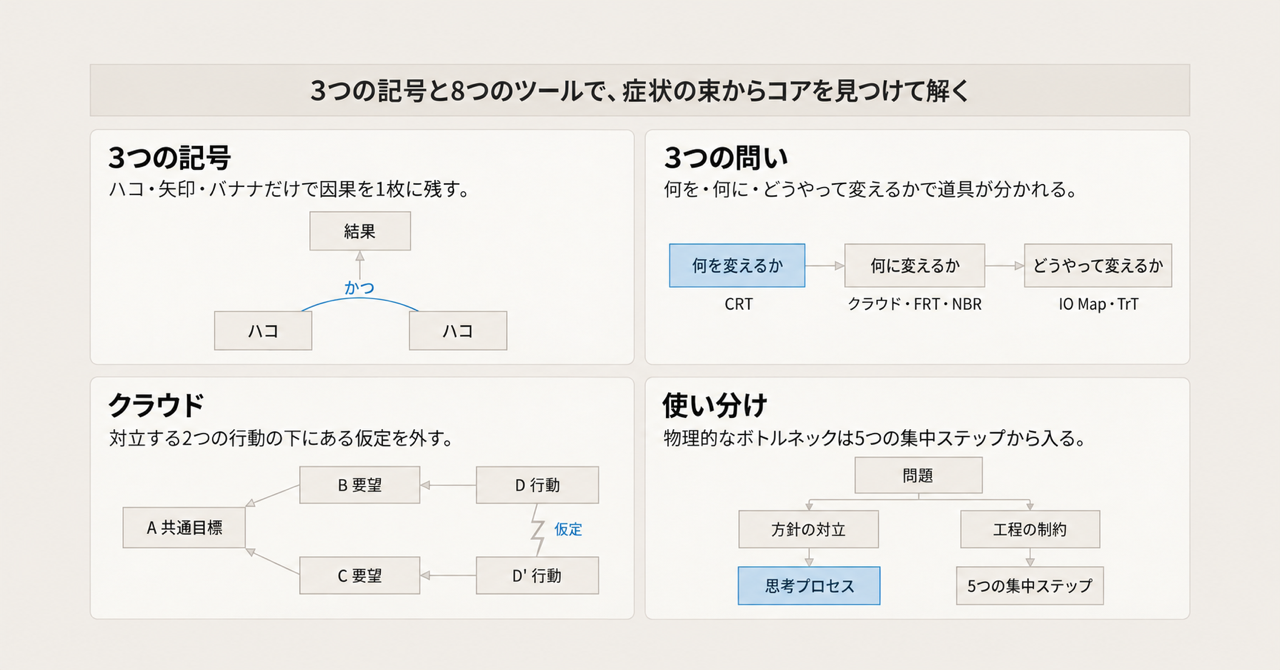Select the '問題' box
Image resolution: width=1280 pixels, height=670 pixels.
pos(918,476)
